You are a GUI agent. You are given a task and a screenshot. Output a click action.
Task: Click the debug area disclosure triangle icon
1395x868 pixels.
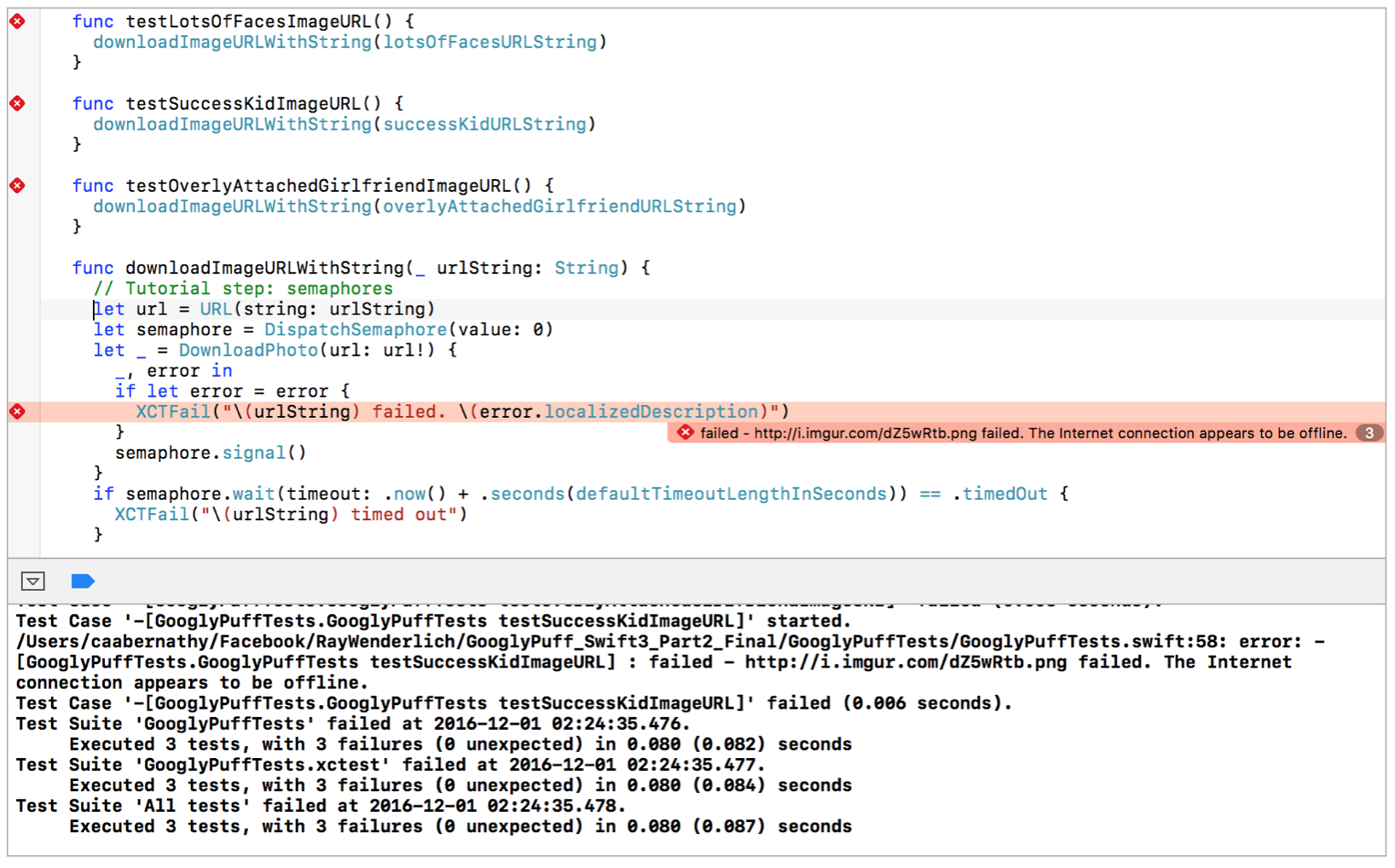click(32, 581)
